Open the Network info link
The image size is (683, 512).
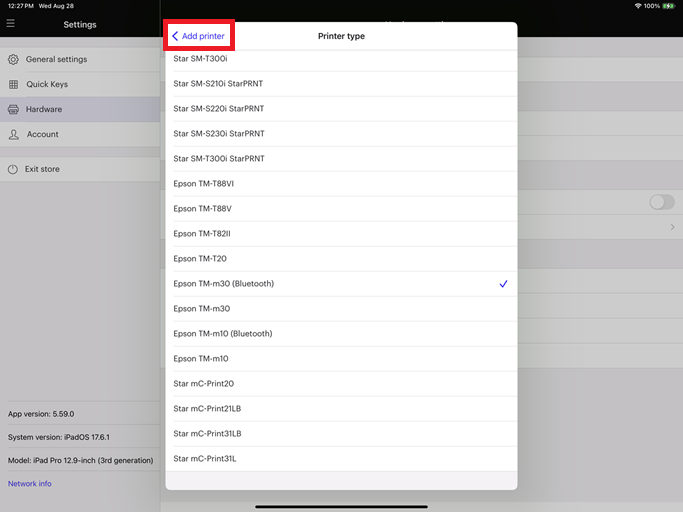30,483
